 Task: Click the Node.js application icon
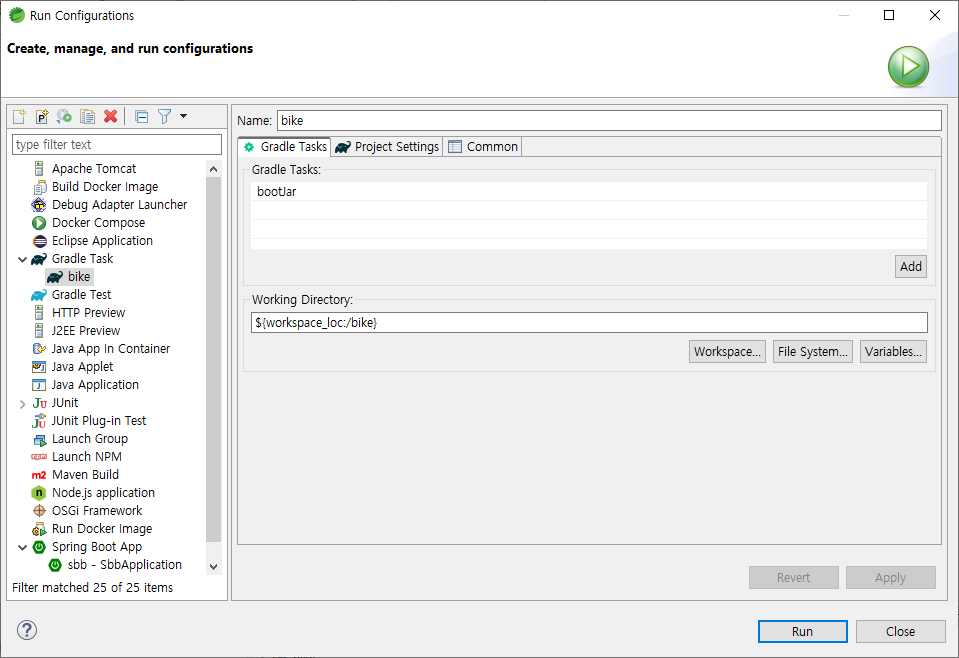coord(39,493)
